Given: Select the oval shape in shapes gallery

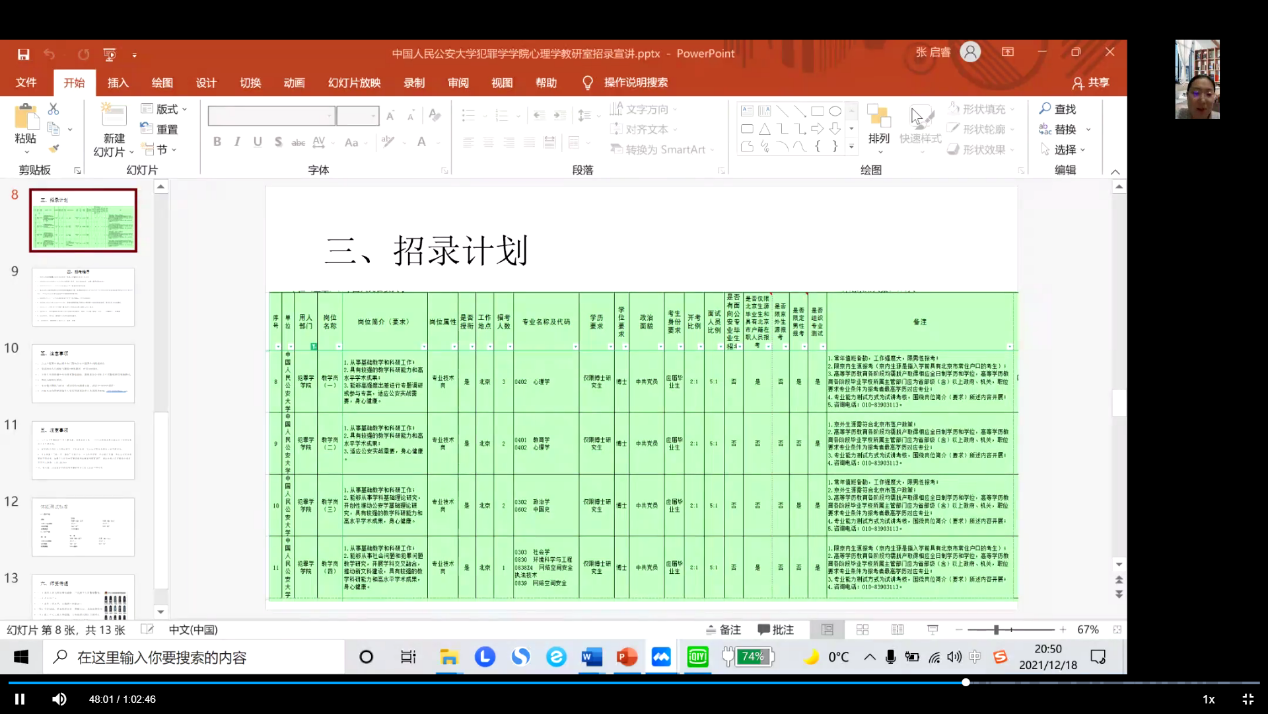Looking at the screenshot, I should [835, 111].
